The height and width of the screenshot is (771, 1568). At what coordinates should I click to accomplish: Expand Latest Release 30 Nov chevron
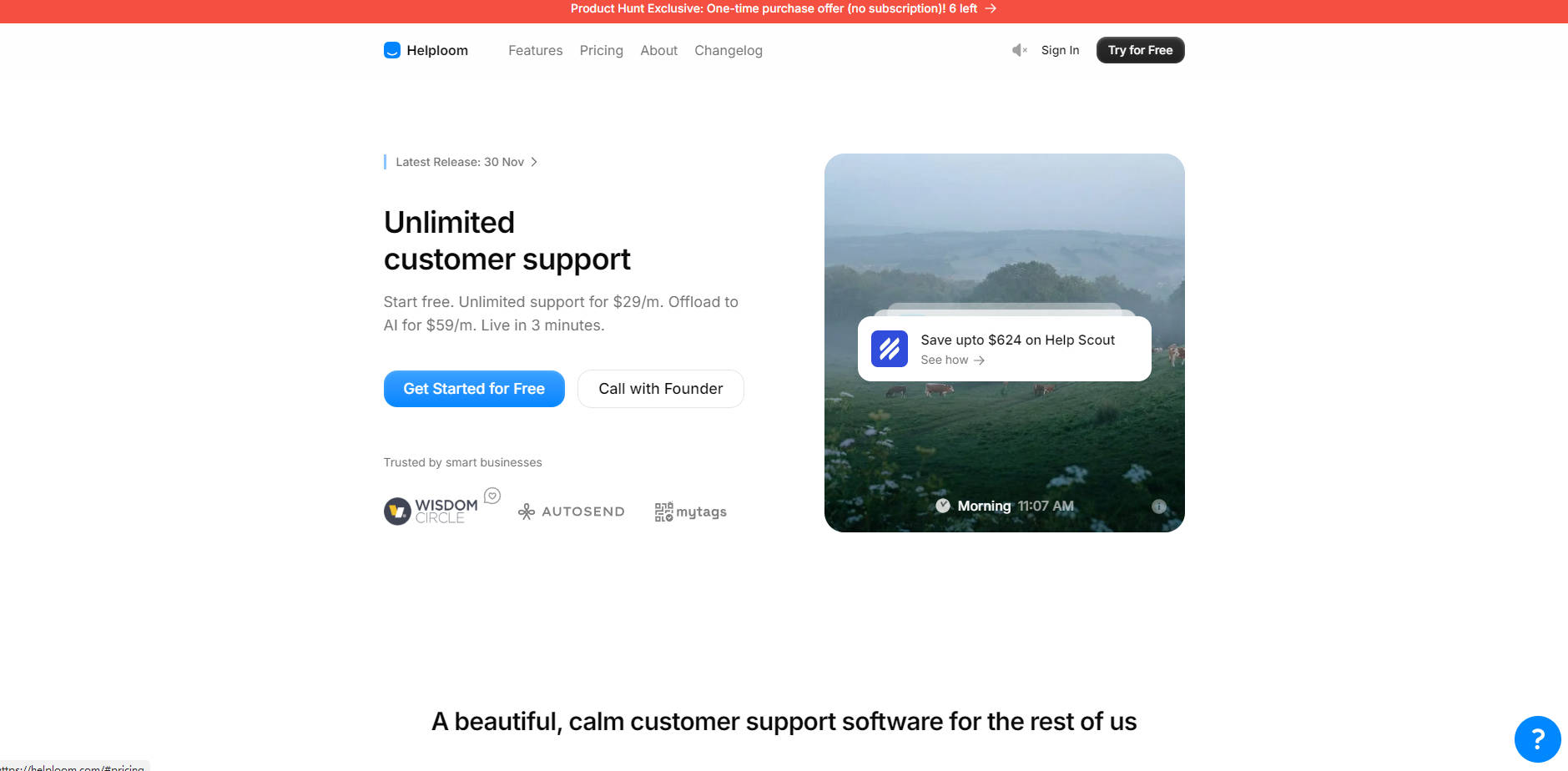pos(534,162)
